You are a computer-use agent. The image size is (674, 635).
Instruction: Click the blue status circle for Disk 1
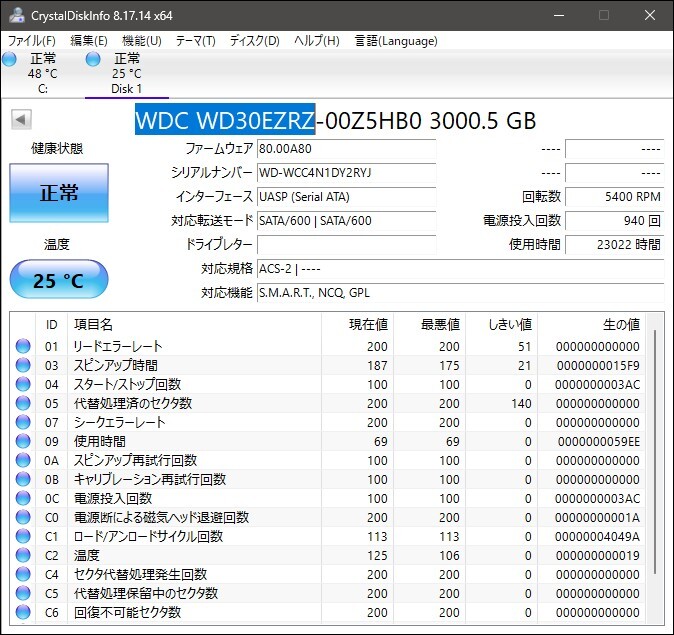93,59
